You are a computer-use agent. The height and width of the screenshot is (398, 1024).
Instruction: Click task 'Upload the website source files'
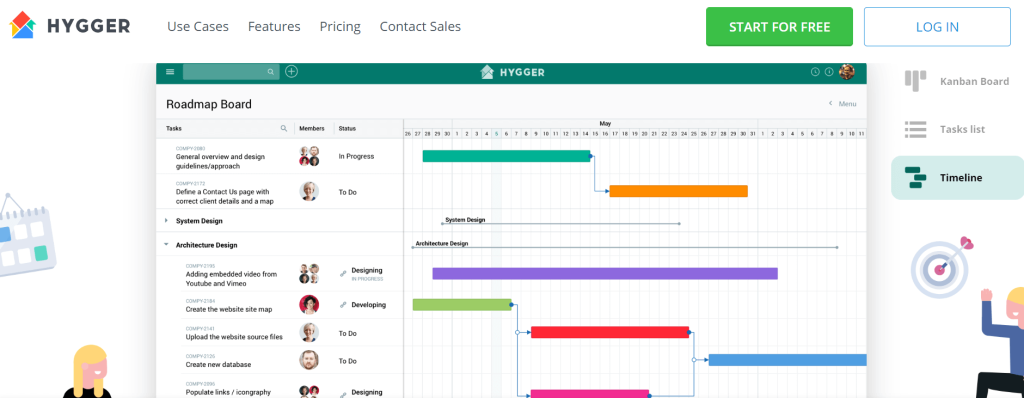tap(234, 337)
